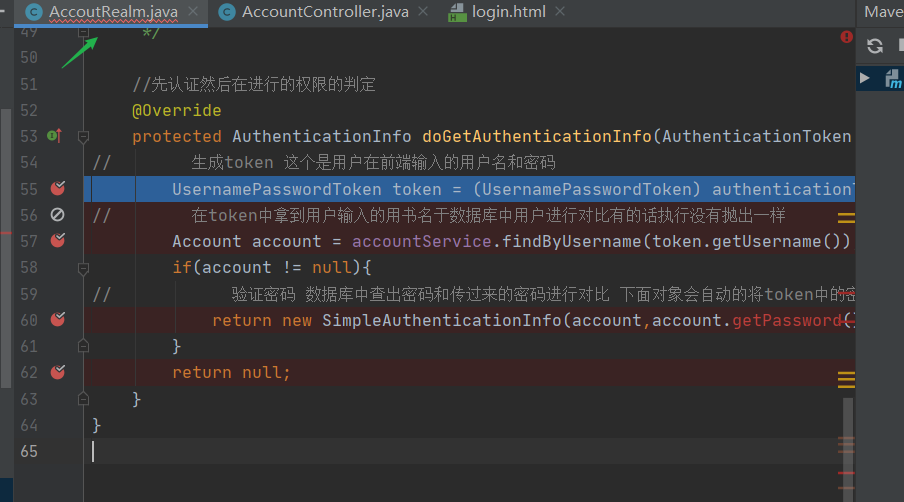Image resolution: width=904 pixels, height=502 pixels.
Task: Close the login.html tab
Action: [559, 12]
